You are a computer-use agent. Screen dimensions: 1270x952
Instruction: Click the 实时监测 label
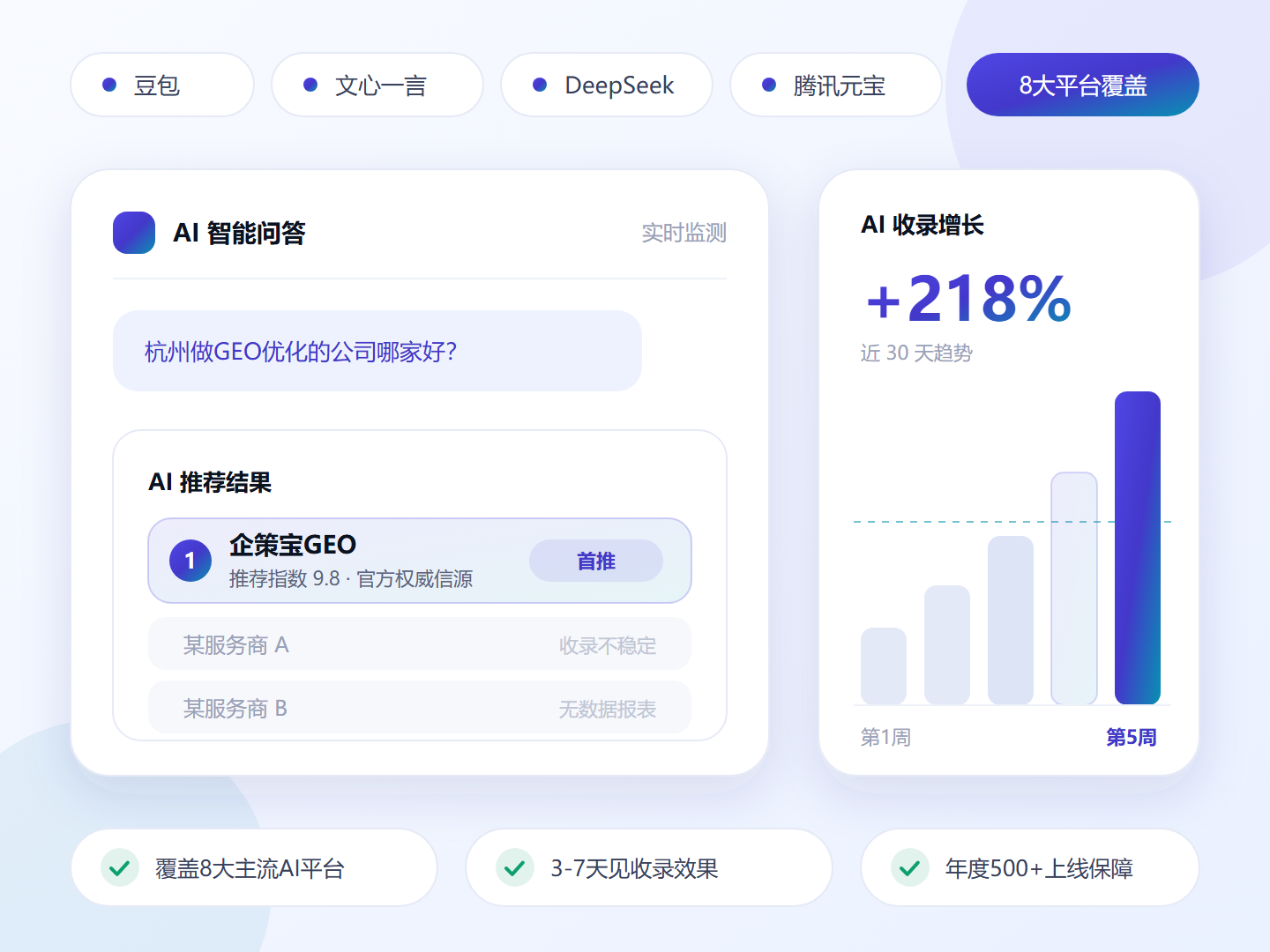684,233
